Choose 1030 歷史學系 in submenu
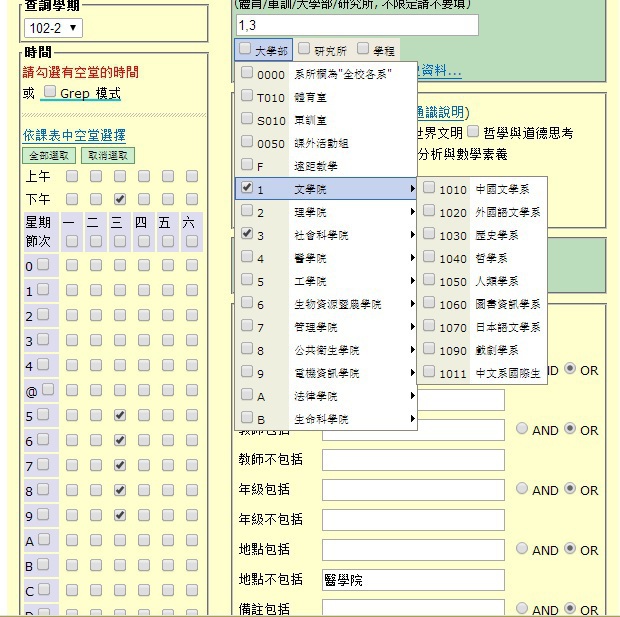This screenshot has width=620, height=617. point(482,235)
